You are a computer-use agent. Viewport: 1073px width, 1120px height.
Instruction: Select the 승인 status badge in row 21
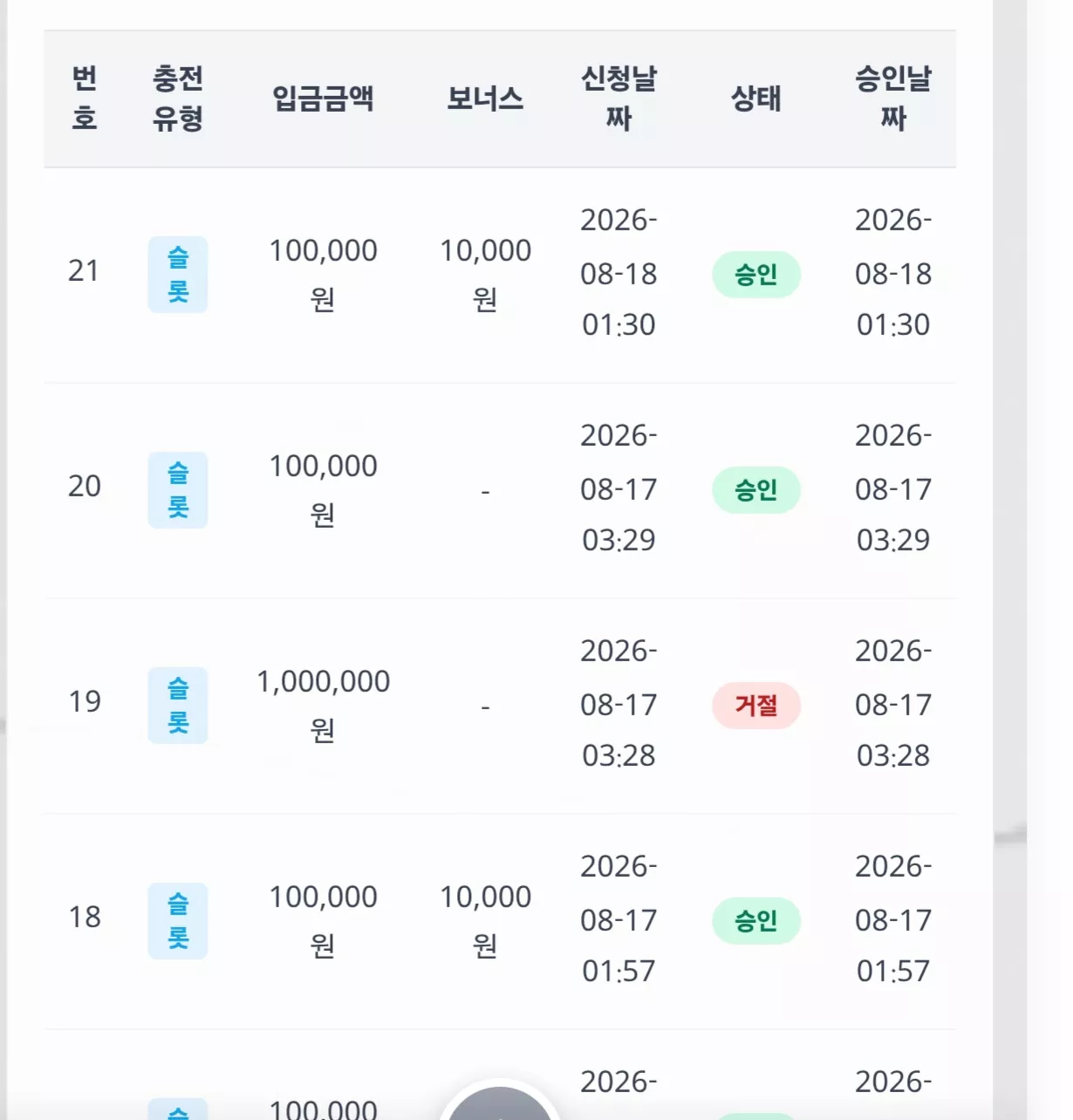click(756, 275)
